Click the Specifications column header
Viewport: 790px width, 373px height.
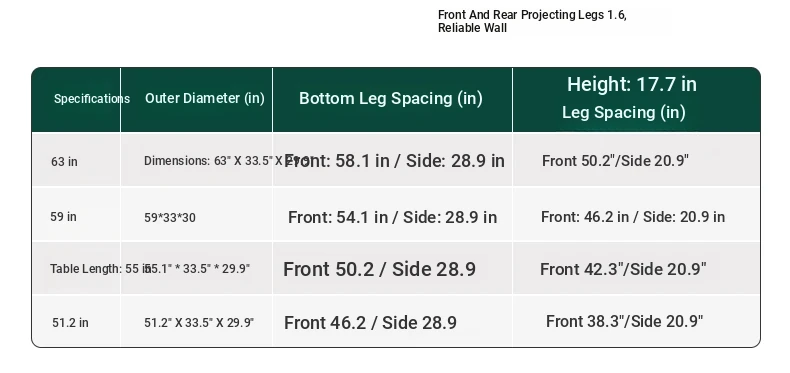click(92, 99)
